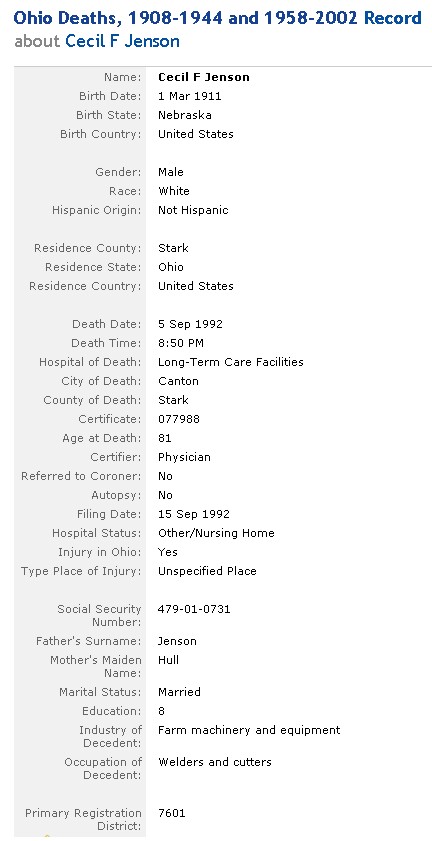Click the Farm machinery and equipment value
The image size is (432, 841).
click(249, 730)
